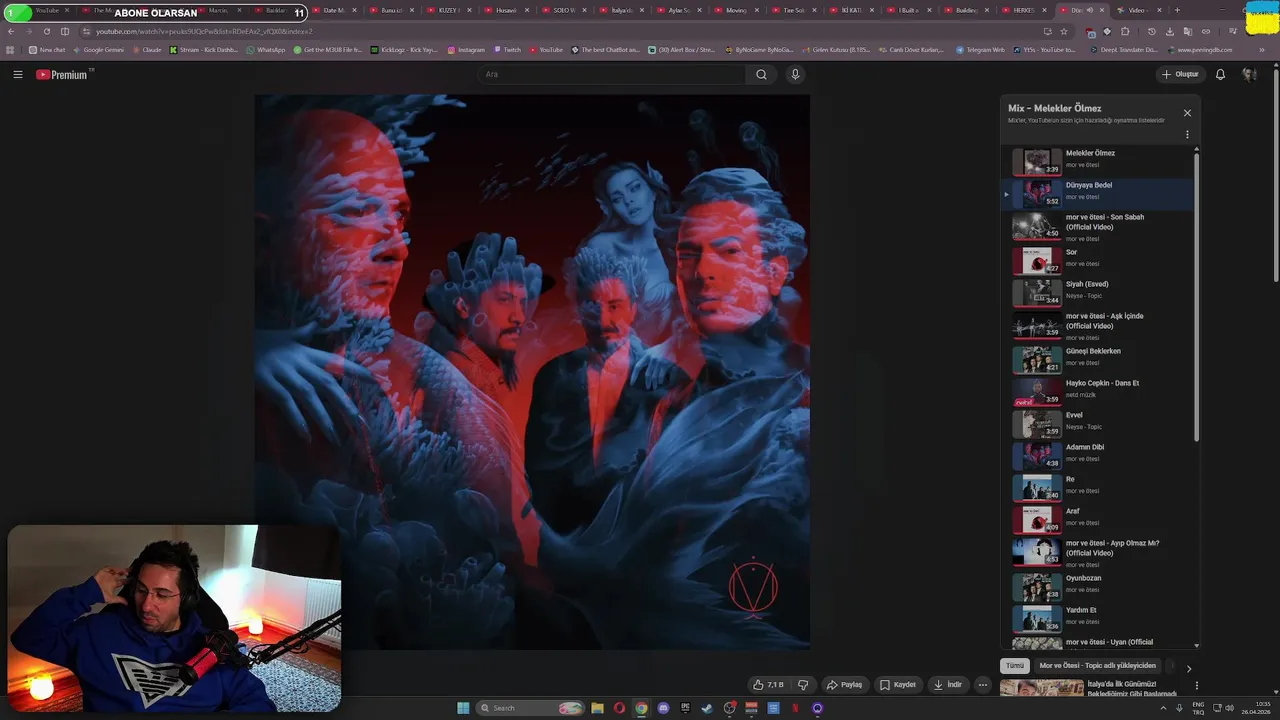Open Windows Start button
Screen dimensions: 1280x720
pyautogui.click(x=463, y=708)
